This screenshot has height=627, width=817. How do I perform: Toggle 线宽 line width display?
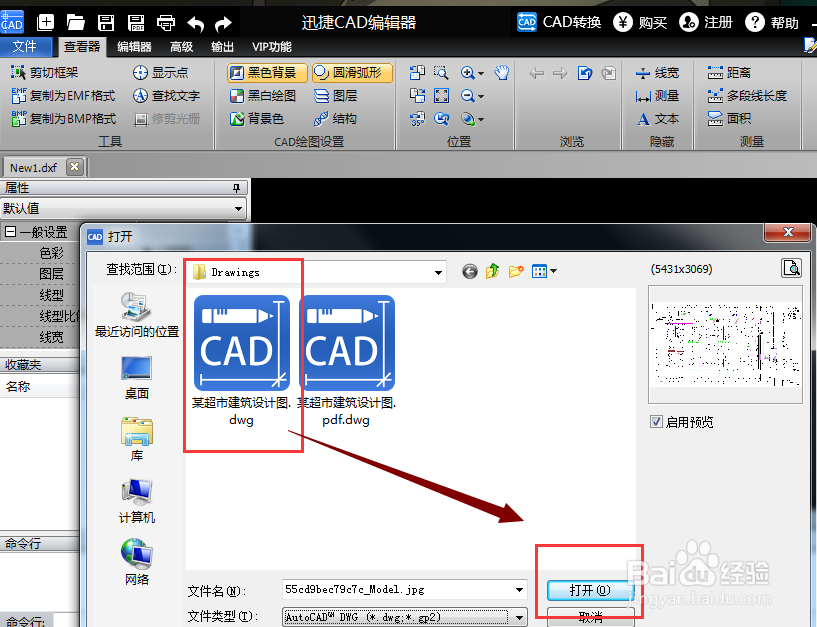tap(657, 72)
